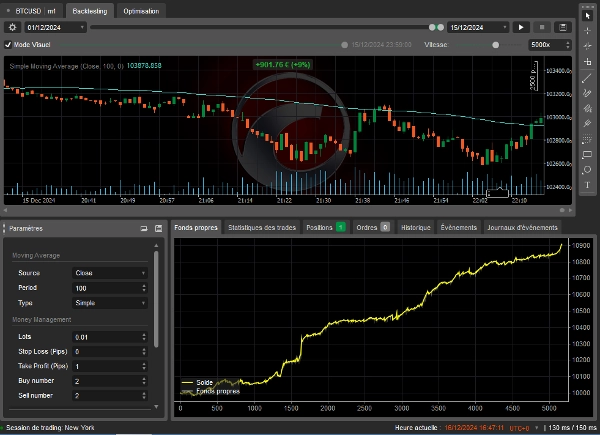Image resolution: width=600 pixels, height=435 pixels.
Task: Click the Simple Moving Average indicator label
Action: click(67, 66)
